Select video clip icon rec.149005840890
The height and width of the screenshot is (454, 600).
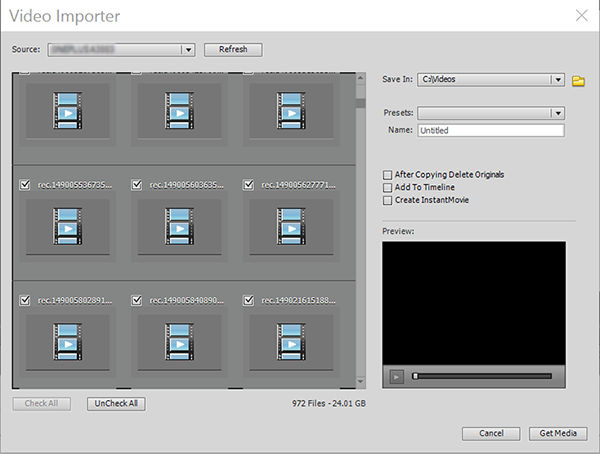(x=179, y=342)
